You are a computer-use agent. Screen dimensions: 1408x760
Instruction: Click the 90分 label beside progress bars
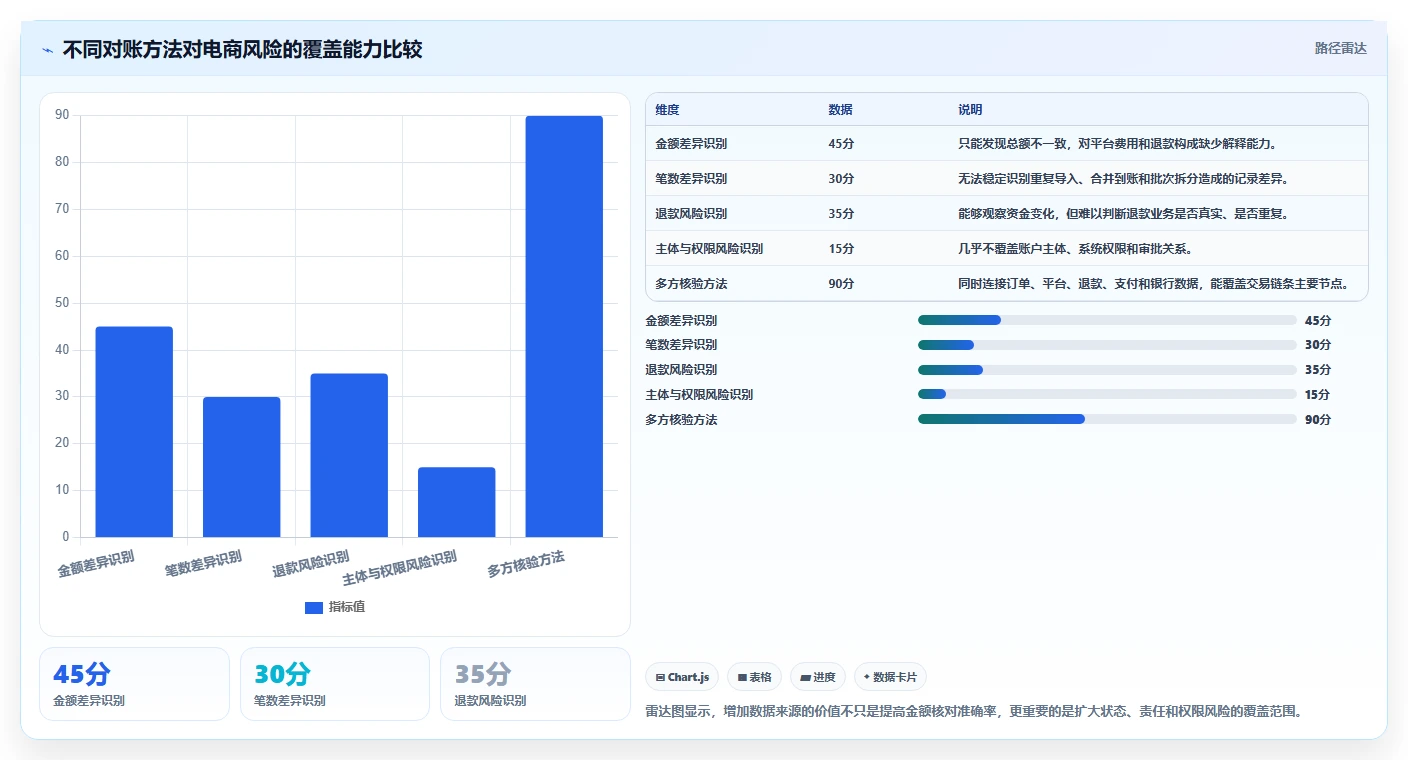pos(1318,420)
